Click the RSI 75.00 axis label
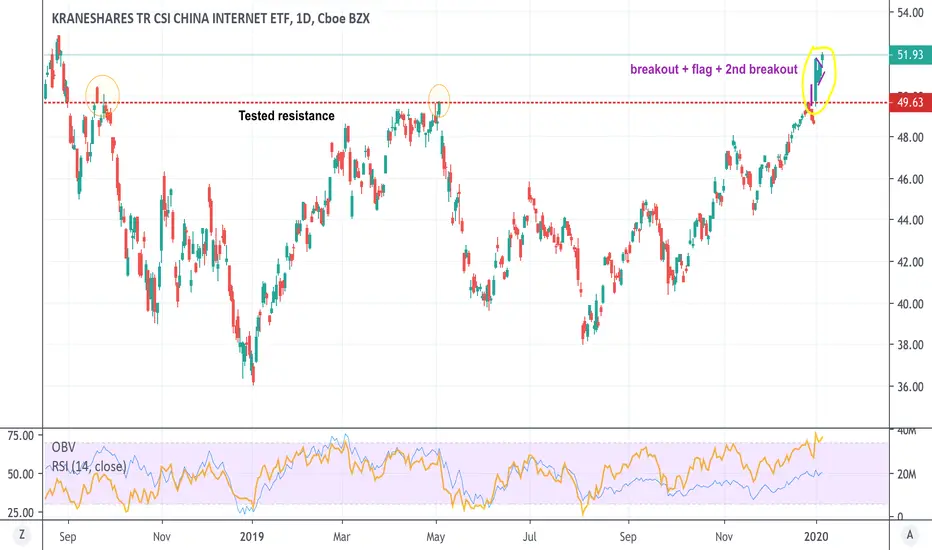Viewport: 932px width, 550px height. tap(21, 436)
